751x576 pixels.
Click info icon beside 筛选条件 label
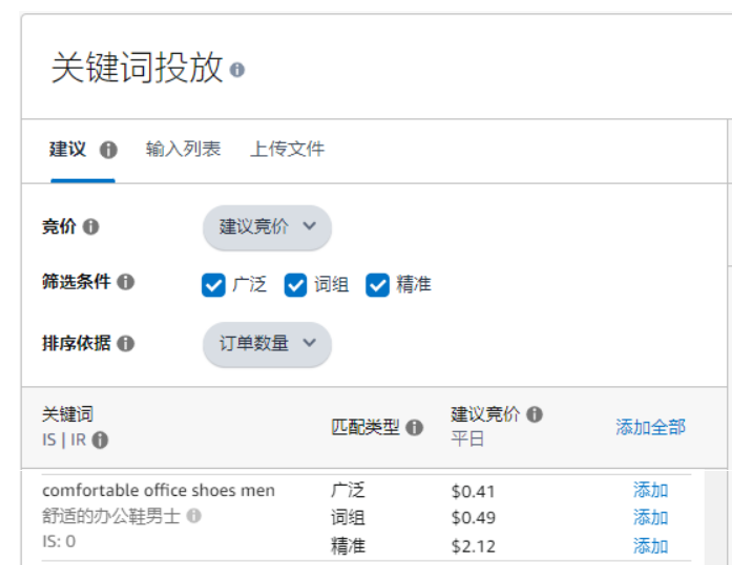pos(126,283)
